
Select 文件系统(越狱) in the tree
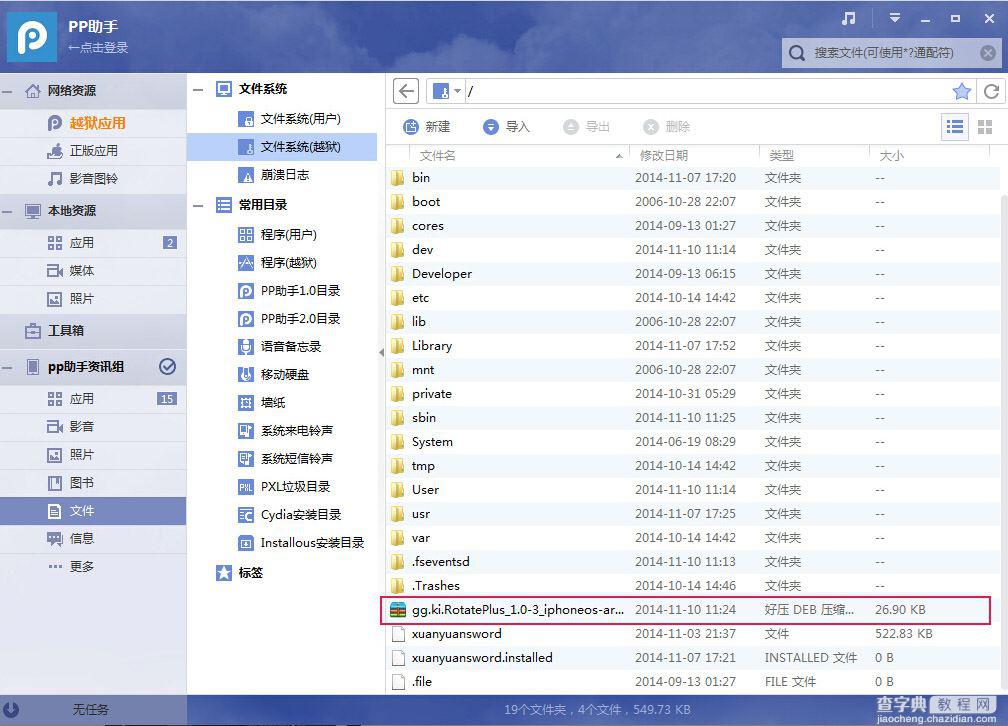[x=282, y=147]
